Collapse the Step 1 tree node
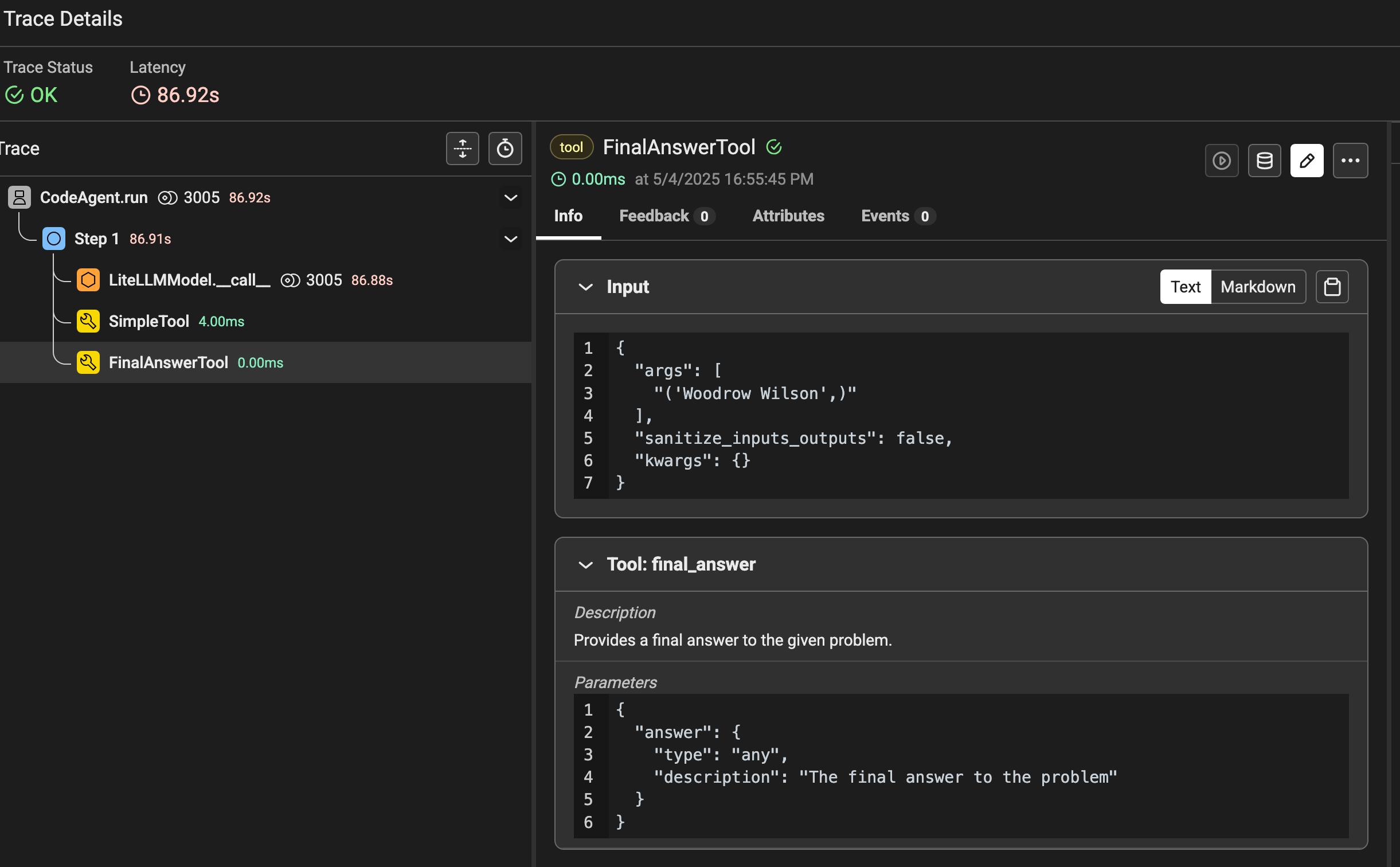Viewport: 1400px width, 867px height. pos(510,239)
